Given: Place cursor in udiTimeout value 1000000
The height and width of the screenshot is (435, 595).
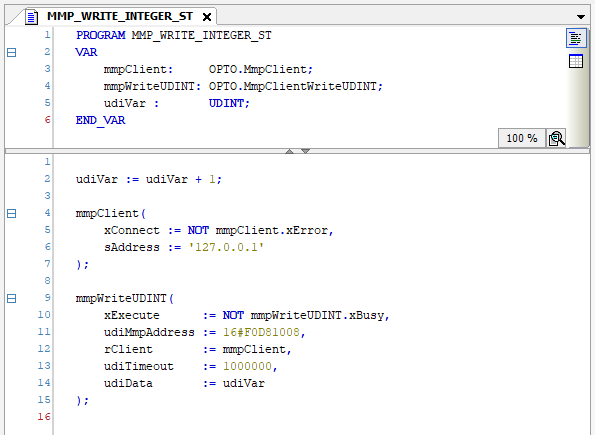Looking at the screenshot, I should tap(247, 366).
